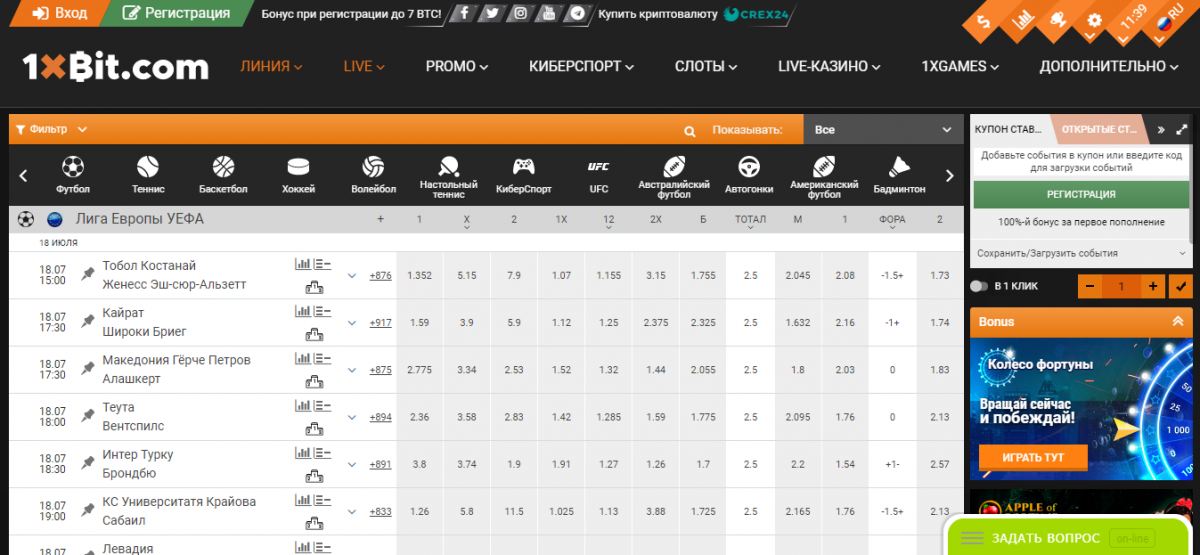Expand markets chevron for Теута match

tap(352, 417)
